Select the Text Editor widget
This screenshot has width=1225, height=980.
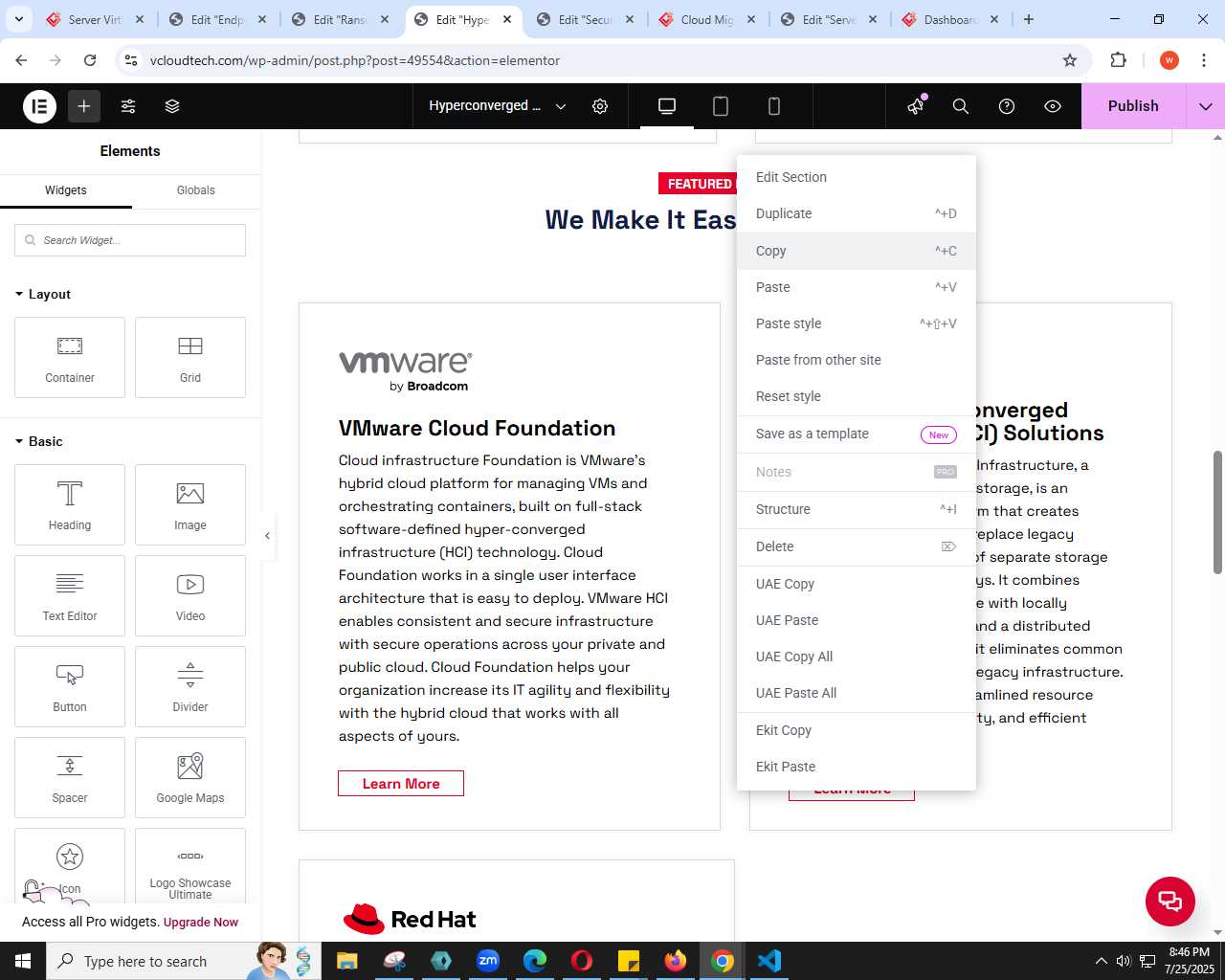(x=70, y=595)
